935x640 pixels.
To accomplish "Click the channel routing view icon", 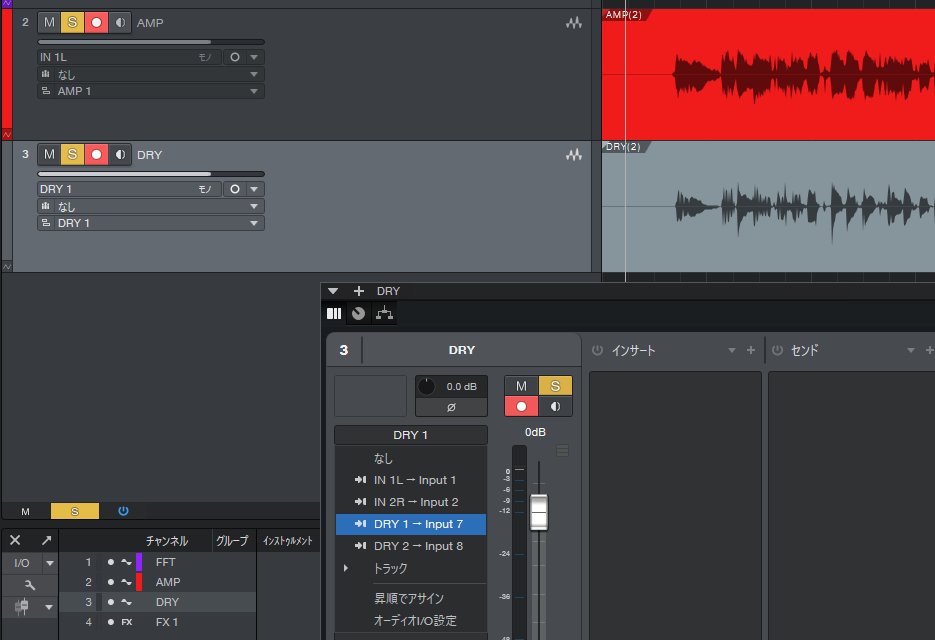I will point(384,313).
